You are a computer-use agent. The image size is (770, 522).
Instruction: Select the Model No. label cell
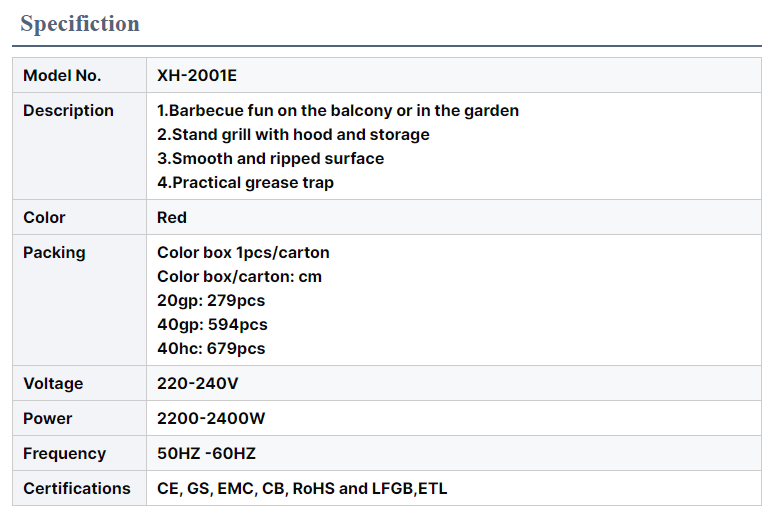(62, 75)
